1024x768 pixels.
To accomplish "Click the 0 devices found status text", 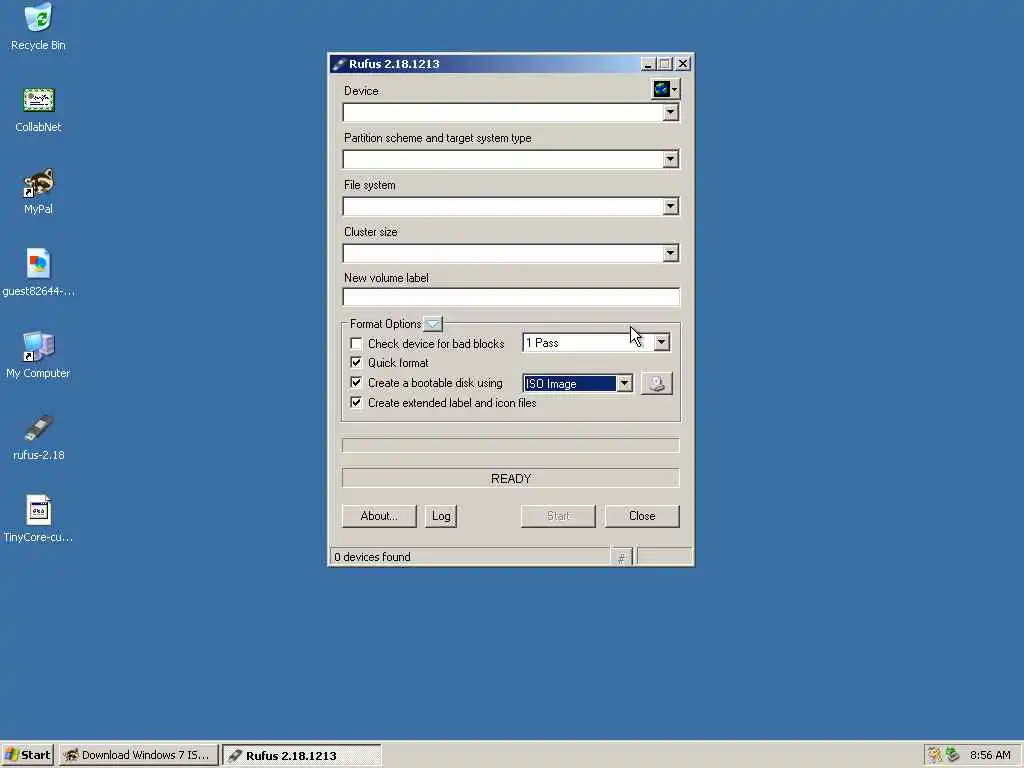I will click(x=372, y=557).
